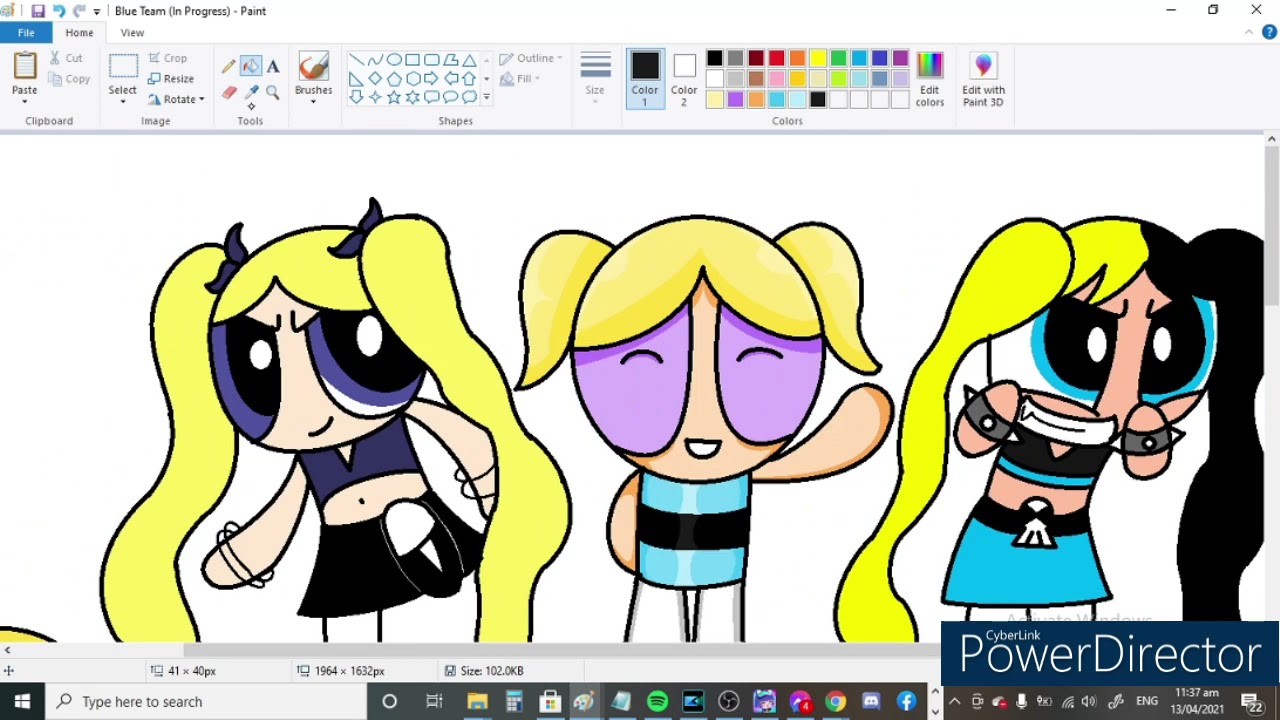Open the Windows Start menu
Viewport: 1280px width, 720px height.
pyautogui.click(x=22, y=702)
